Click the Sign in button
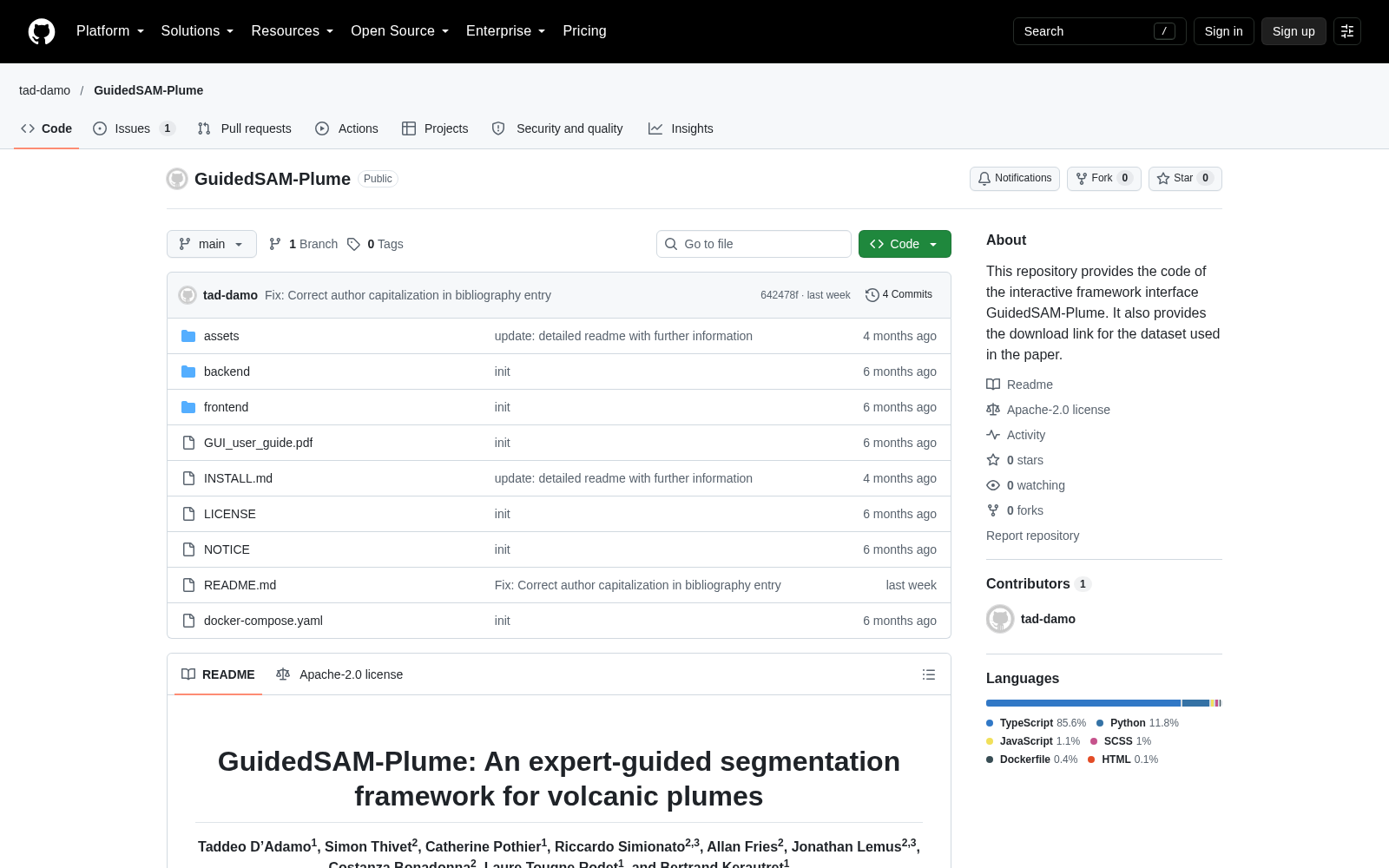Image resolution: width=1389 pixels, height=868 pixels. click(x=1224, y=31)
